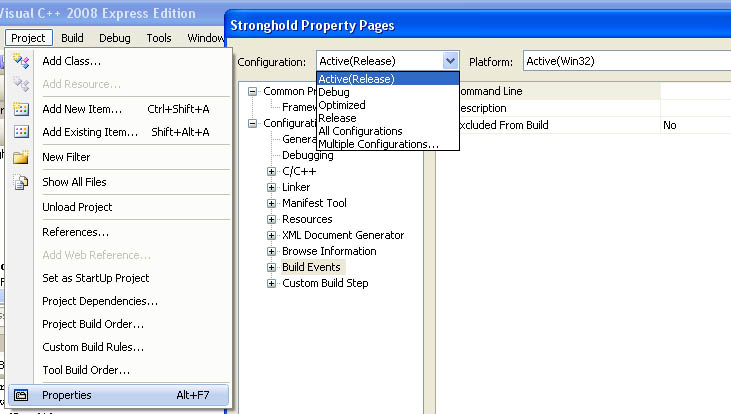The width and height of the screenshot is (731, 414).
Task: Collapse the Common Properties tree node
Action: (x=252, y=91)
